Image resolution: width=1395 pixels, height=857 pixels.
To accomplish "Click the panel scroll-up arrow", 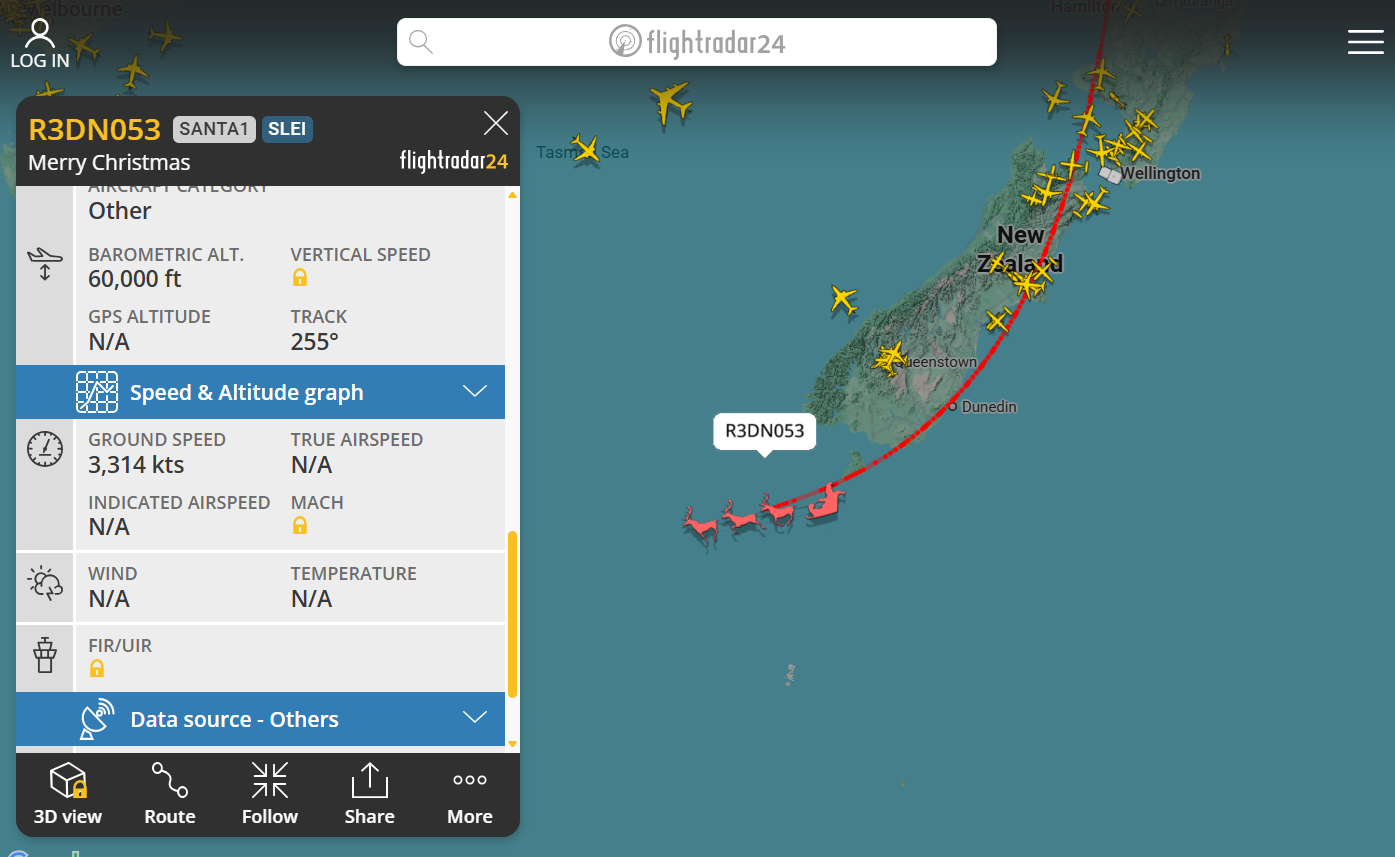I will coord(513,195).
